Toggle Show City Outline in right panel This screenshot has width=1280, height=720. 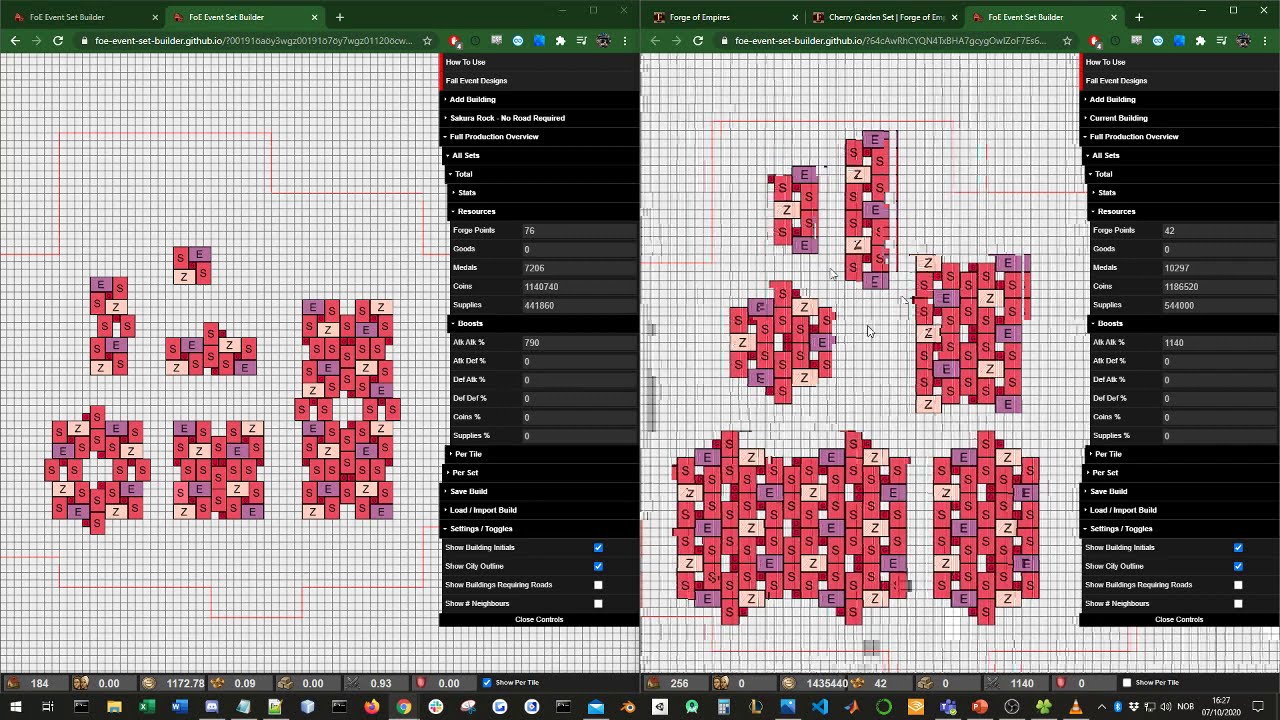click(x=1238, y=566)
